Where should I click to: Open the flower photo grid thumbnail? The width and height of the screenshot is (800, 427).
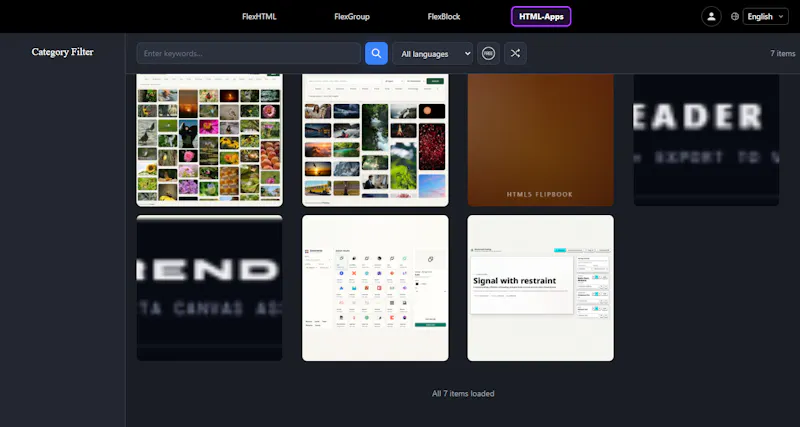(x=209, y=140)
